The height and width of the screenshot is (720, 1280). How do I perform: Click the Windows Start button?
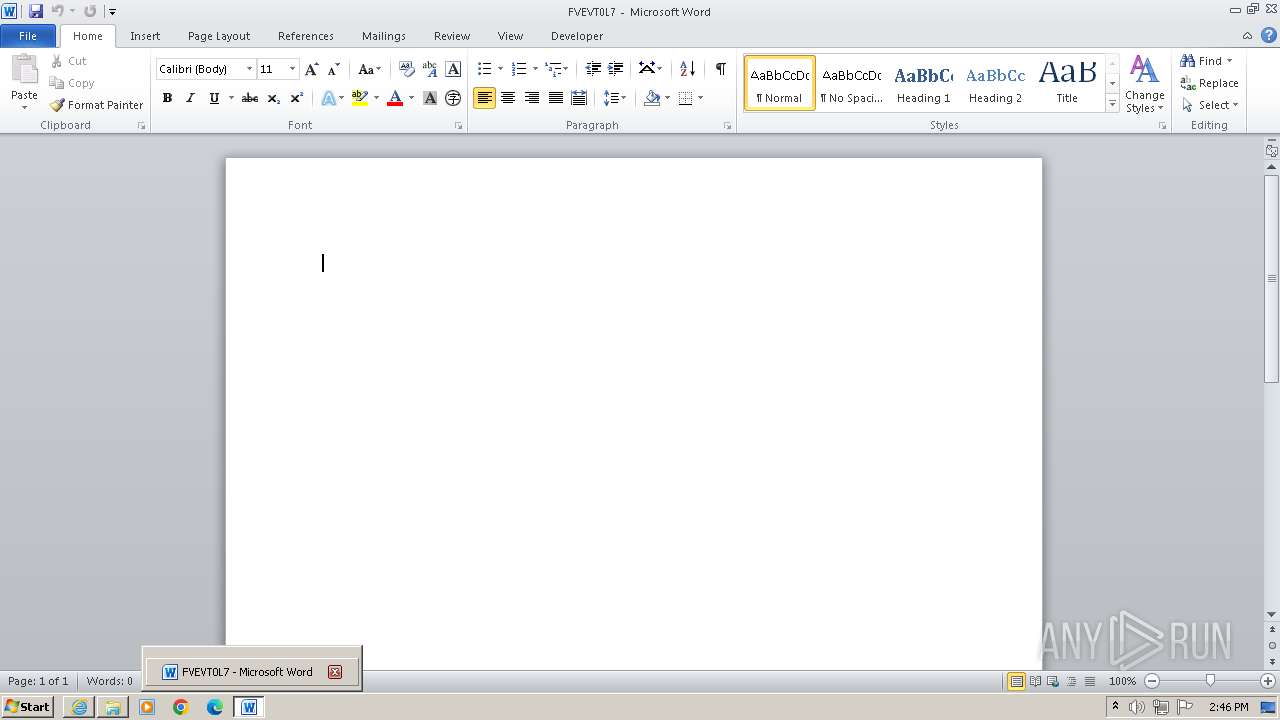coord(27,707)
